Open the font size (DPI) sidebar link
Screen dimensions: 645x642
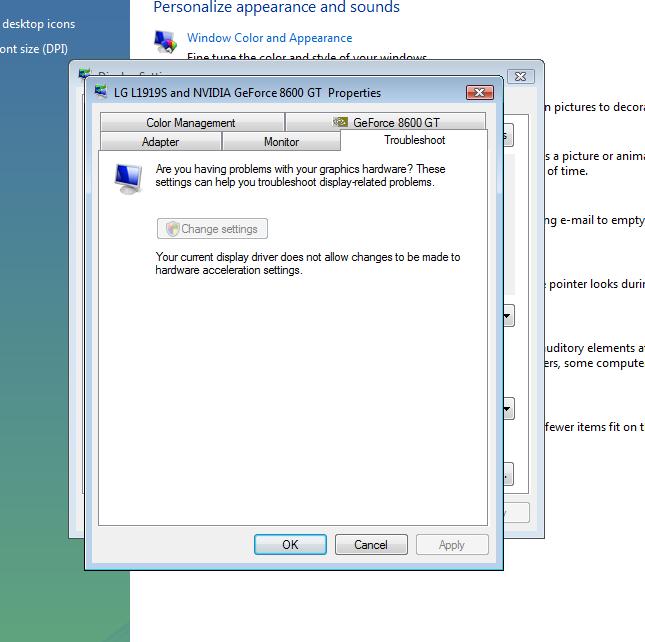tap(34, 49)
